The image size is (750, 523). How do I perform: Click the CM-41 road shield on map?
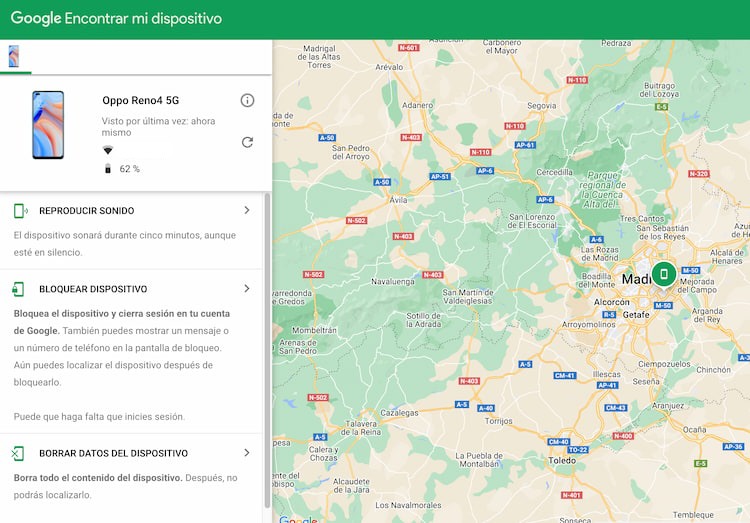pos(565,376)
